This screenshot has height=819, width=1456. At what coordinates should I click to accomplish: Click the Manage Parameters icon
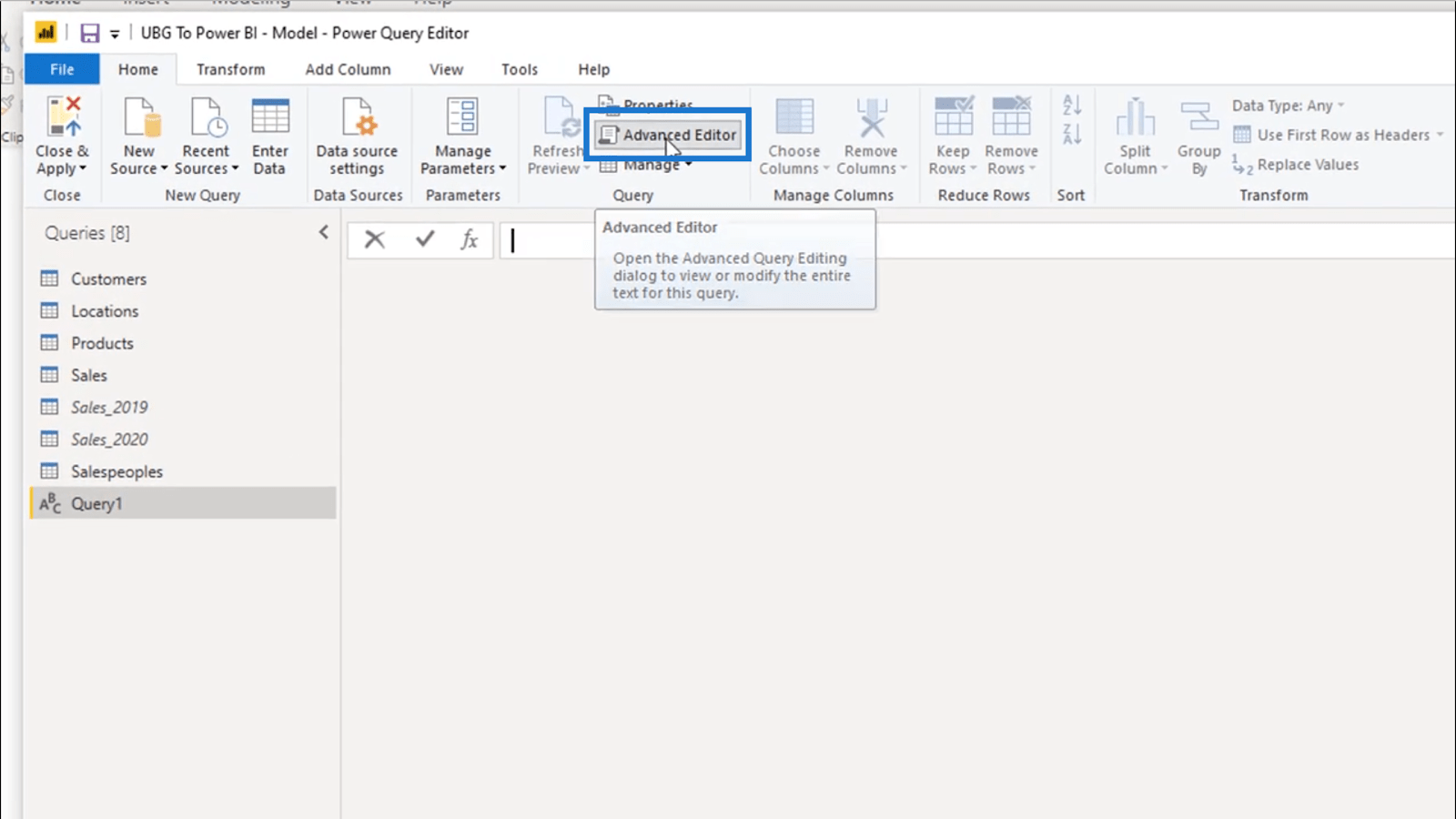[462, 117]
